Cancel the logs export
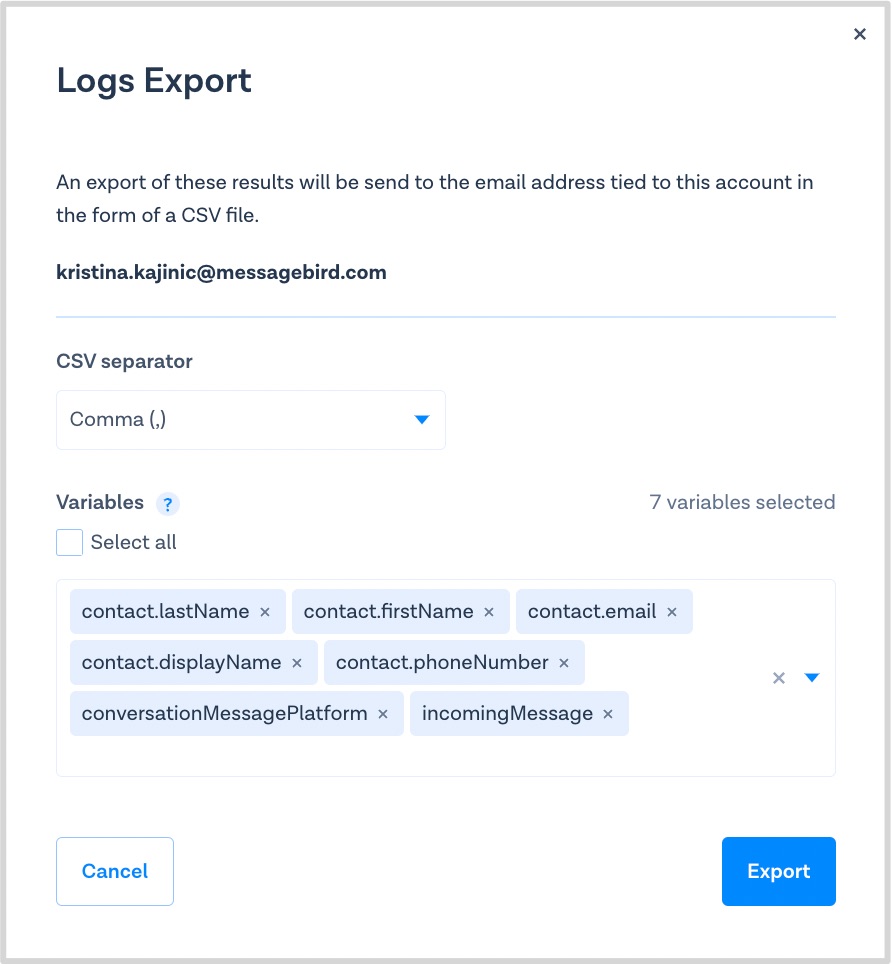 click(x=115, y=871)
